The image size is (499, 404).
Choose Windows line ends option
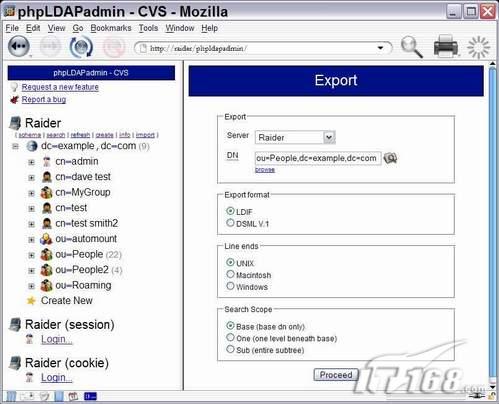point(230,286)
